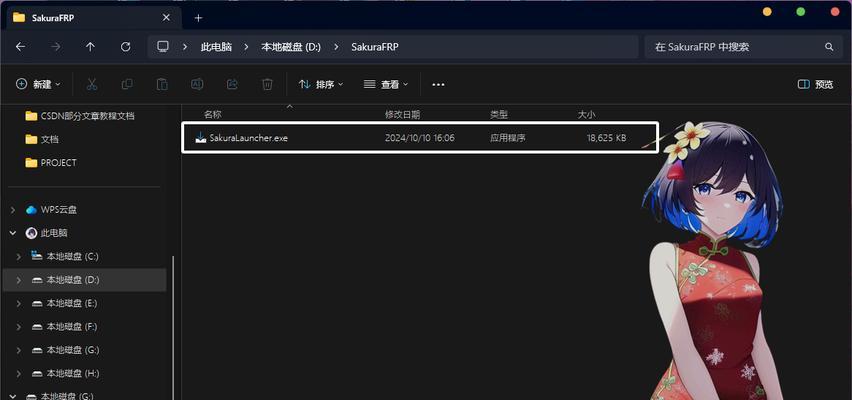
Task: Expand the 本地磁盘 (F:) node
Action: click(x=19, y=327)
